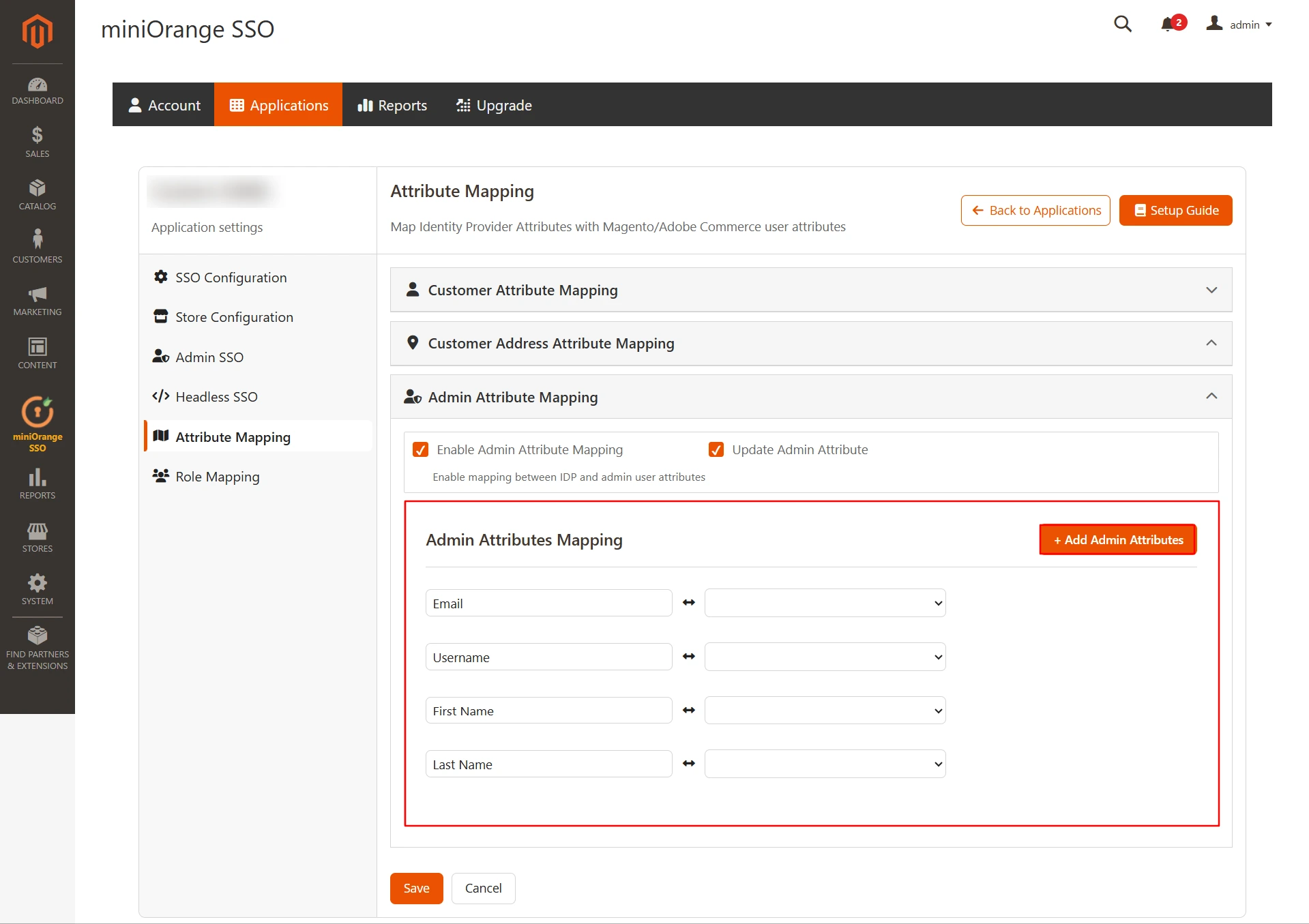Click the Email attribute name field
This screenshot has height=924, width=1309.
(x=548, y=603)
